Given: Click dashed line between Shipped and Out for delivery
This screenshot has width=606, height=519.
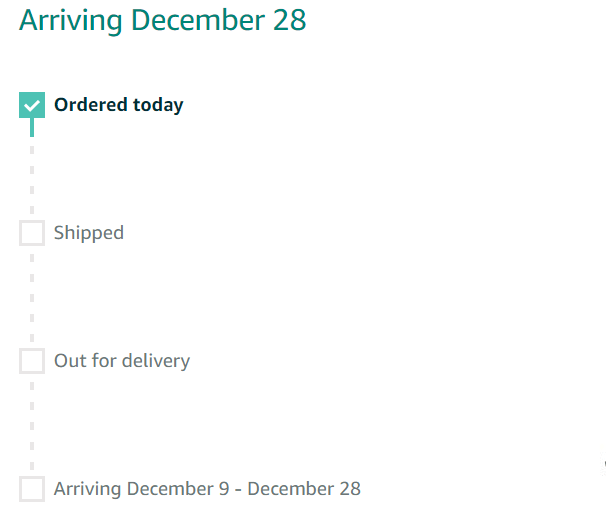Looking at the screenshot, I should coord(32,297).
